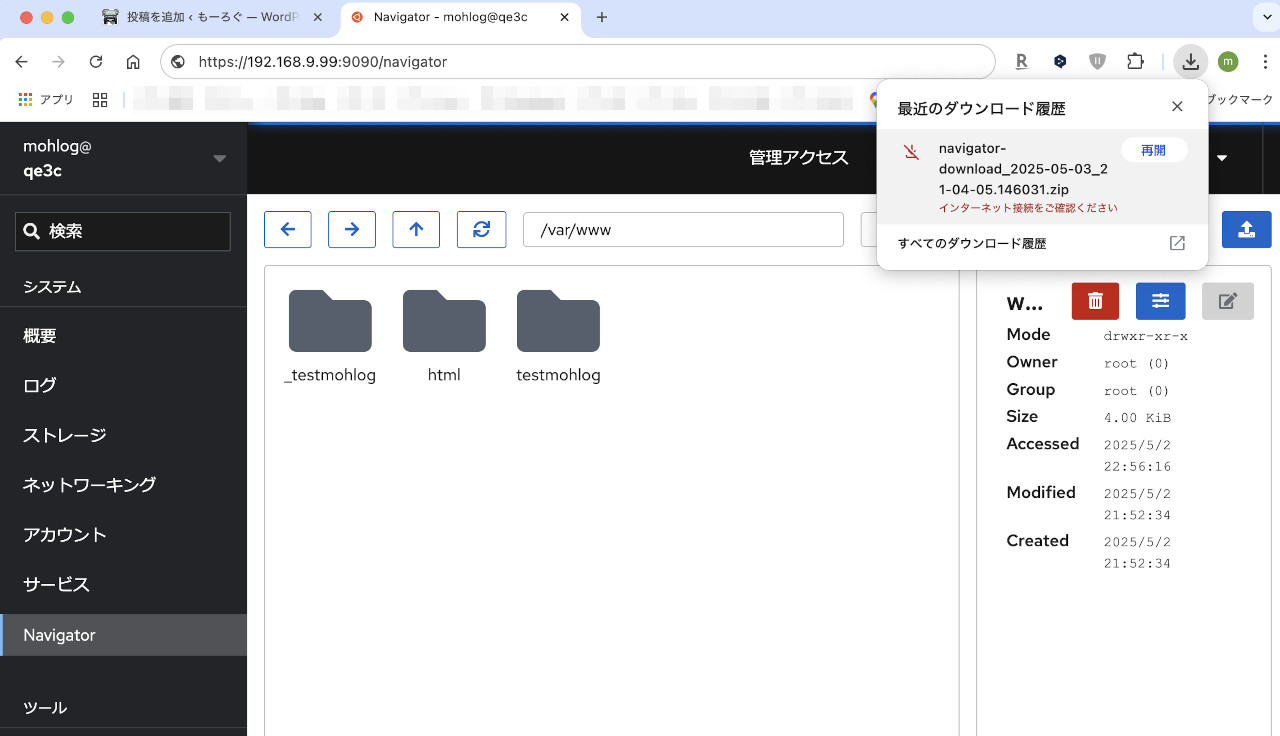1280x736 pixels.
Task: Click the 管理アクセス button
Action: point(799,158)
